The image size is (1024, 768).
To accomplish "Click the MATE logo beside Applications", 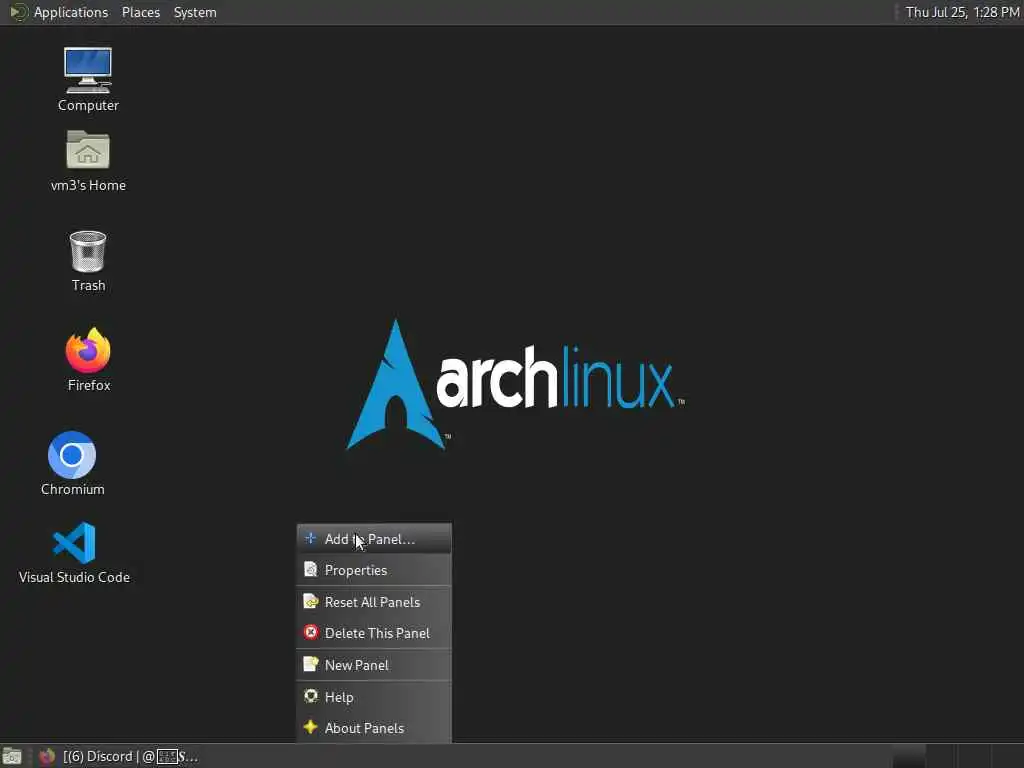I will point(18,12).
